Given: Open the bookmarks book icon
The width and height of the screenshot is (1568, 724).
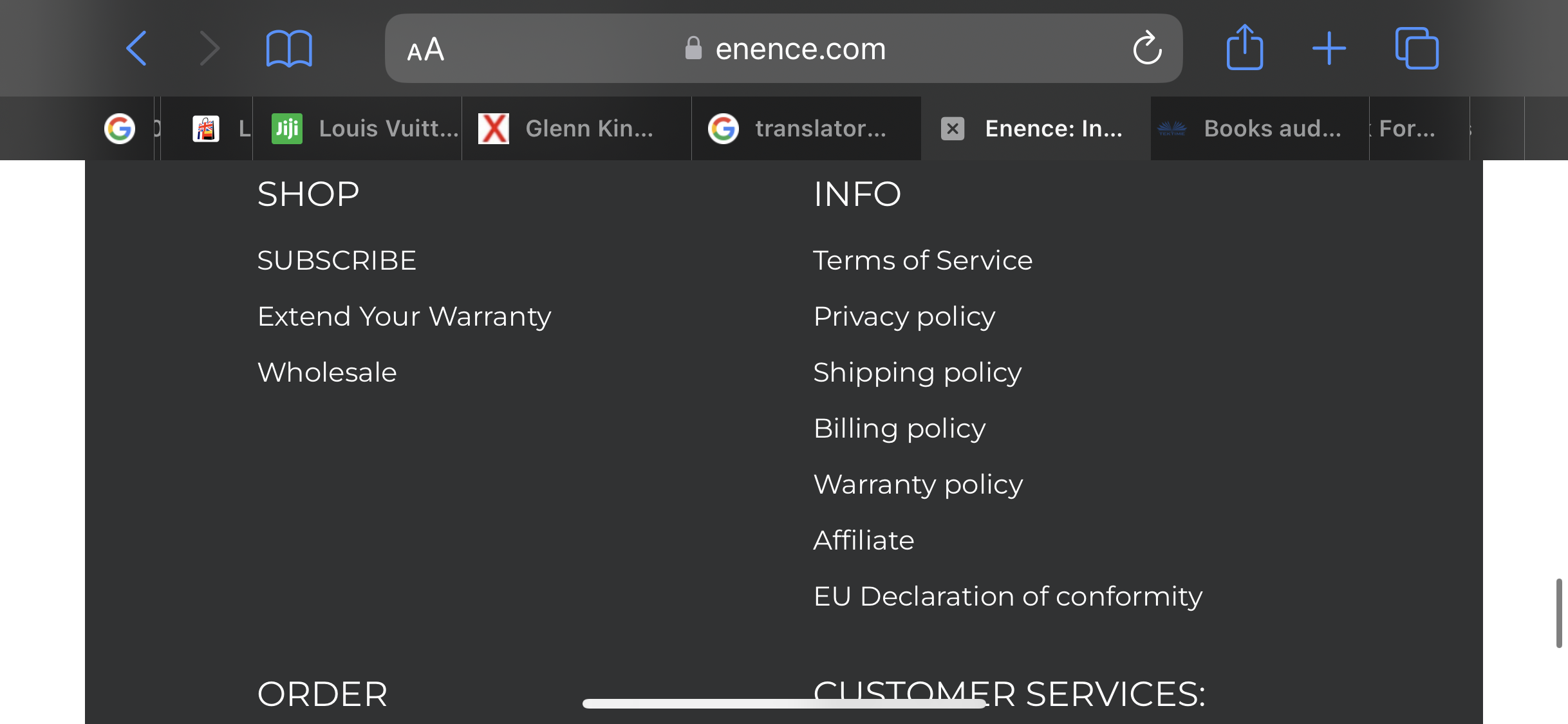Looking at the screenshot, I should pyautogui.click(x=289, y=49).
